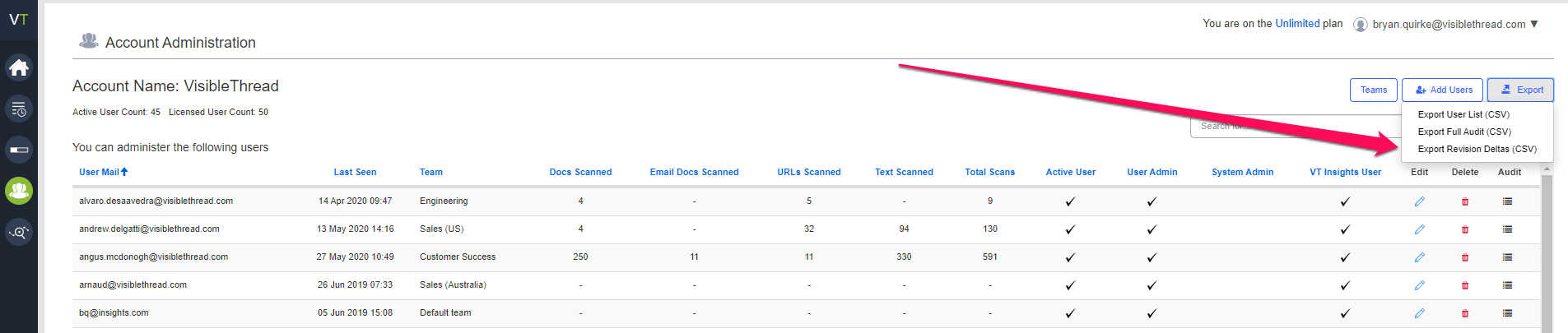
Task: Open the document scans list sidebar icon
Action: click(19, 109)
